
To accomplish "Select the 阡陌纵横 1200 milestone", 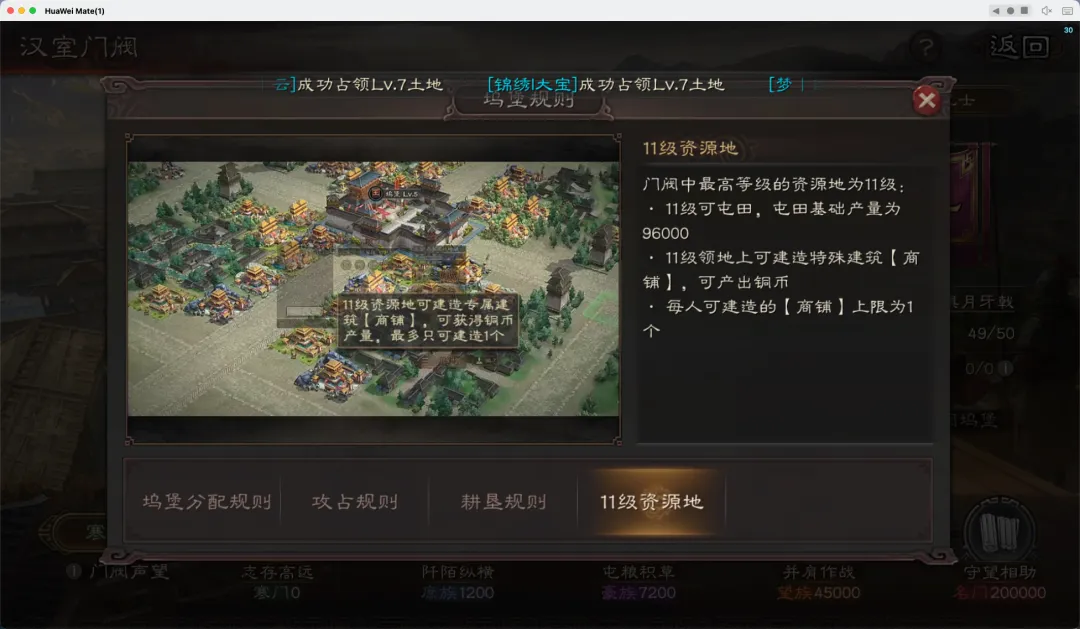I will click(x=457, y=582).
